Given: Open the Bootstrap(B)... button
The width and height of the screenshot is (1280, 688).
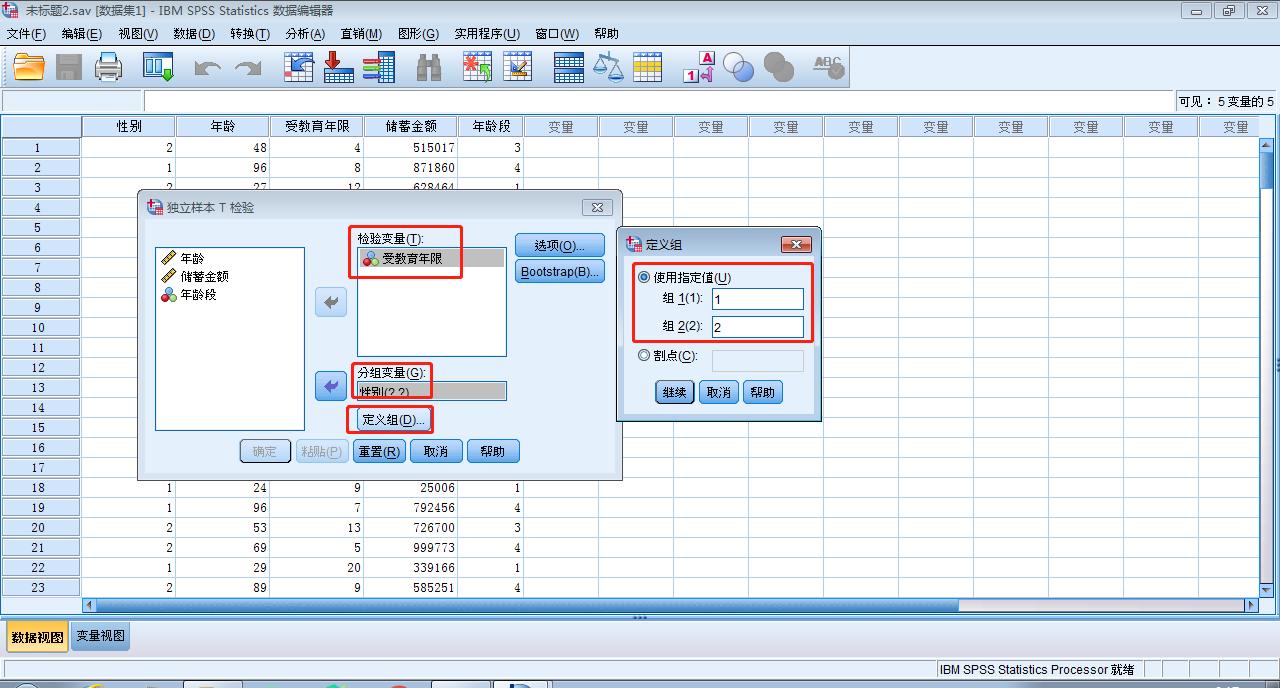Looking at the screenshot, I should click(560, 272).
